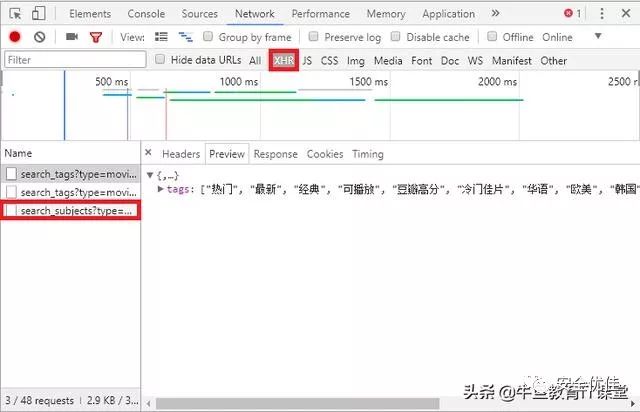Select the Network tab
The width and height of the screenshot is (640, 412).
point(255,14)
